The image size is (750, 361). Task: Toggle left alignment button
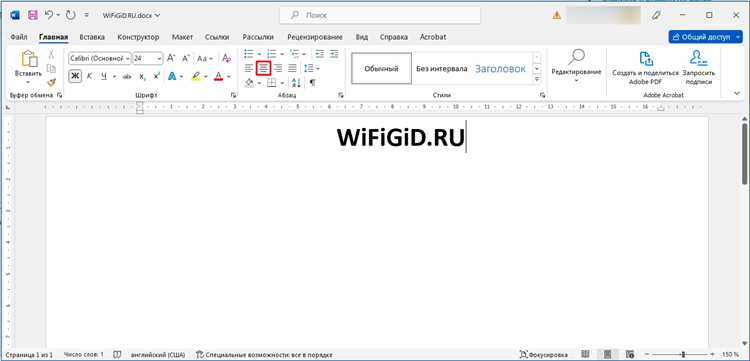249,68
